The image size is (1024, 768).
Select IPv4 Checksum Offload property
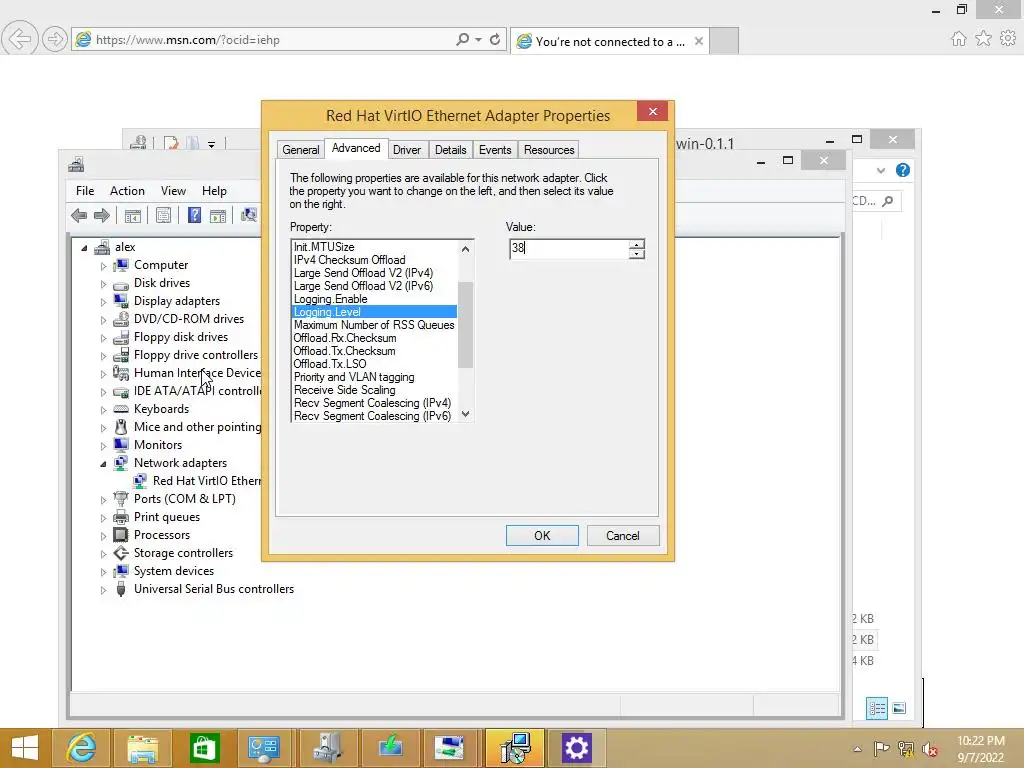(x=374, y=260)
